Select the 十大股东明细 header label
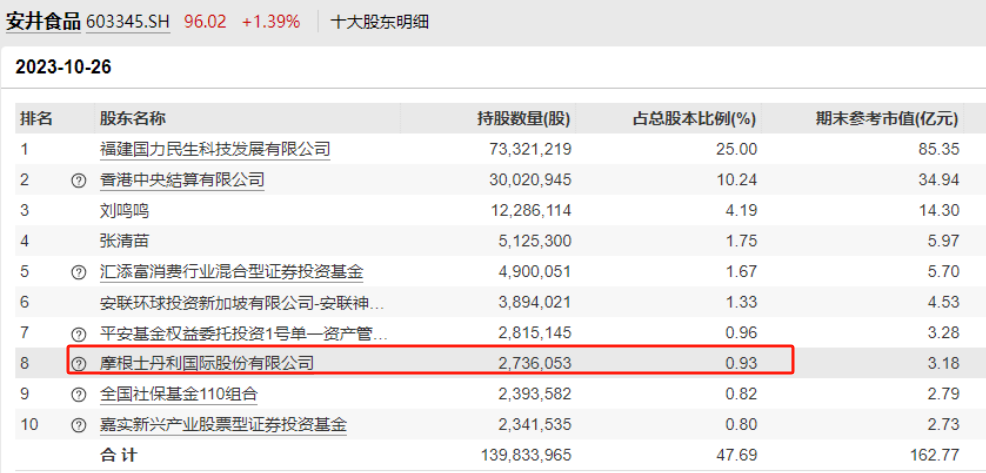 click(x=380, y=22)
